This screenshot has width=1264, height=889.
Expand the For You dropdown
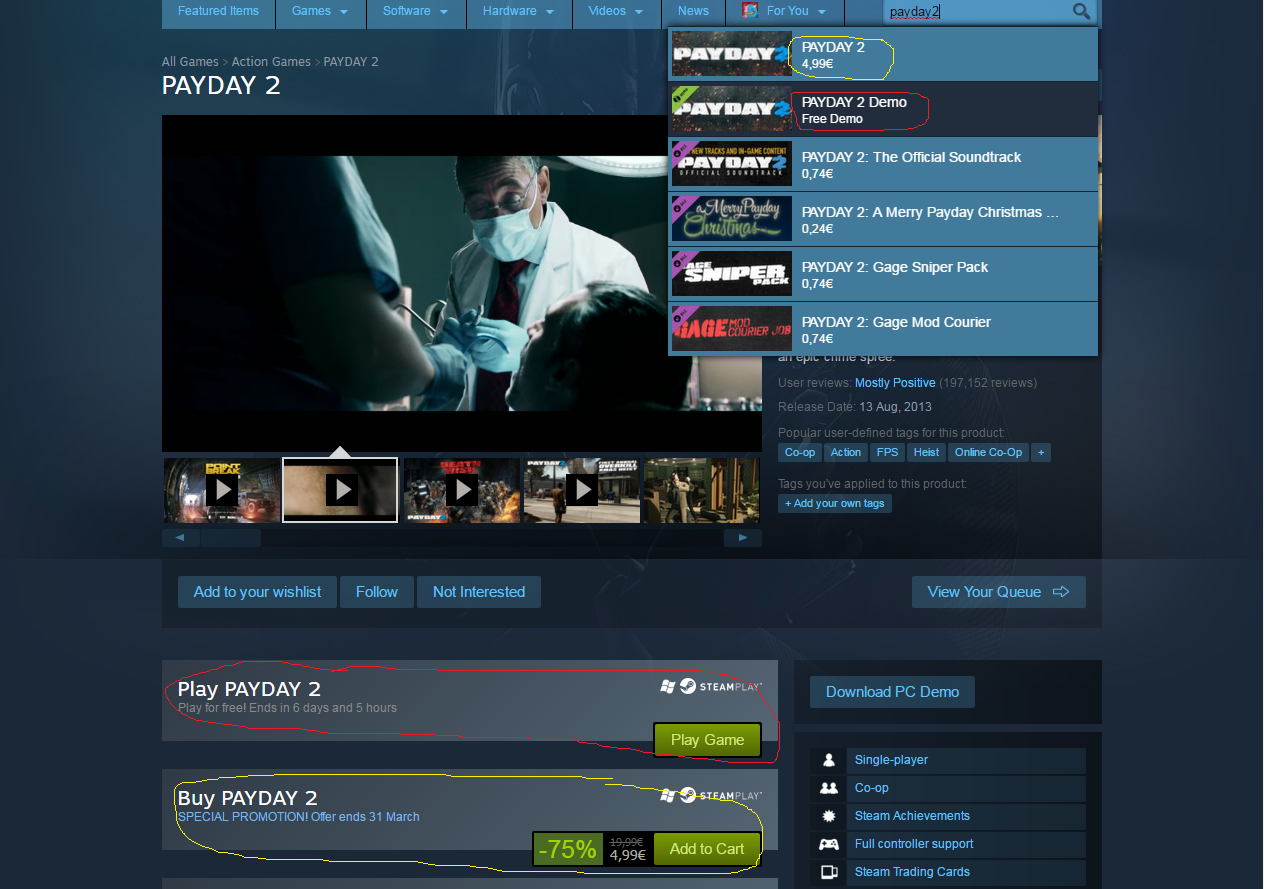pyautogui.click(x=822, y=12)
